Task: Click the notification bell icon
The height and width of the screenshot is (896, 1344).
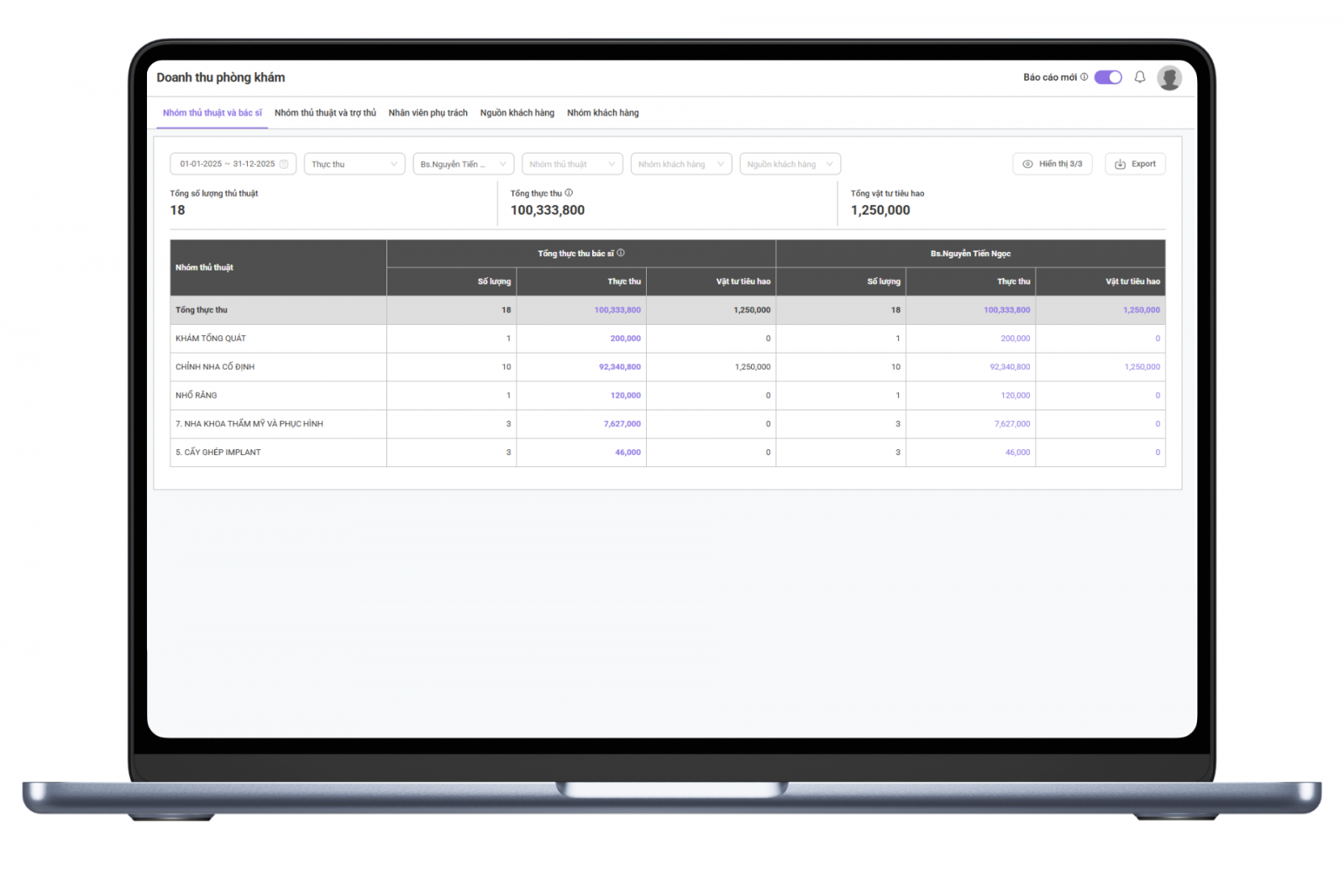Action: click(1139, 77)
